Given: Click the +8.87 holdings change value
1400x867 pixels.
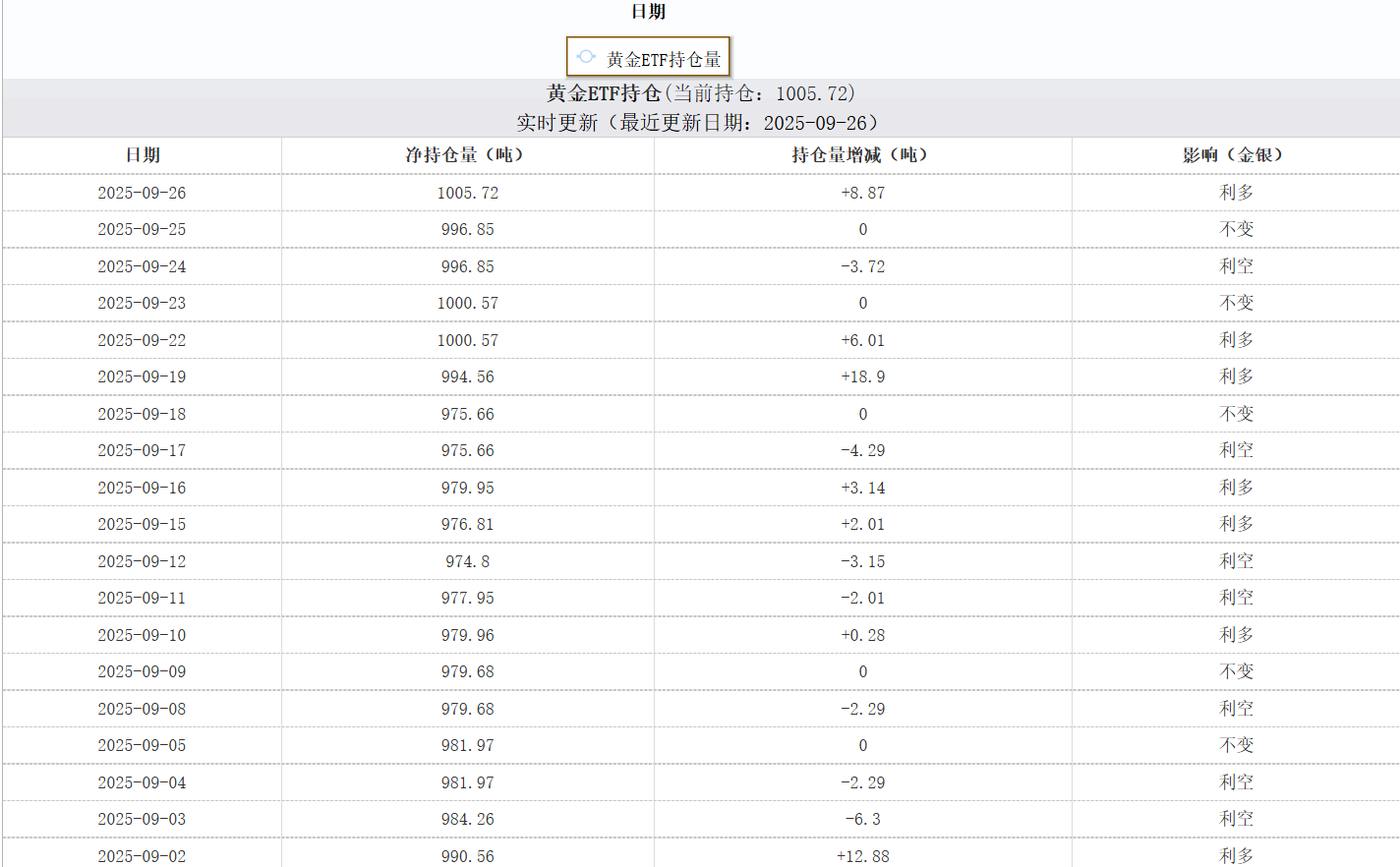Looking at the screenshot, I should [862, 193].
